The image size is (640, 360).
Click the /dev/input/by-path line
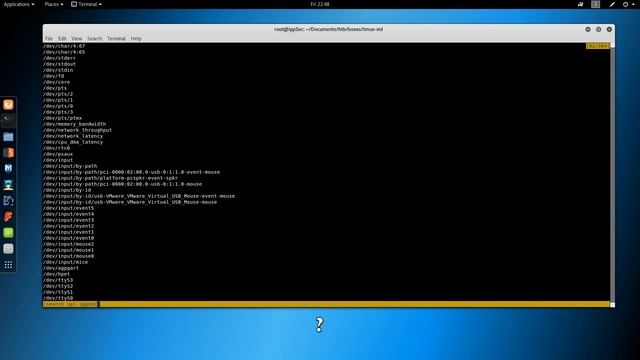coord(70,166)
